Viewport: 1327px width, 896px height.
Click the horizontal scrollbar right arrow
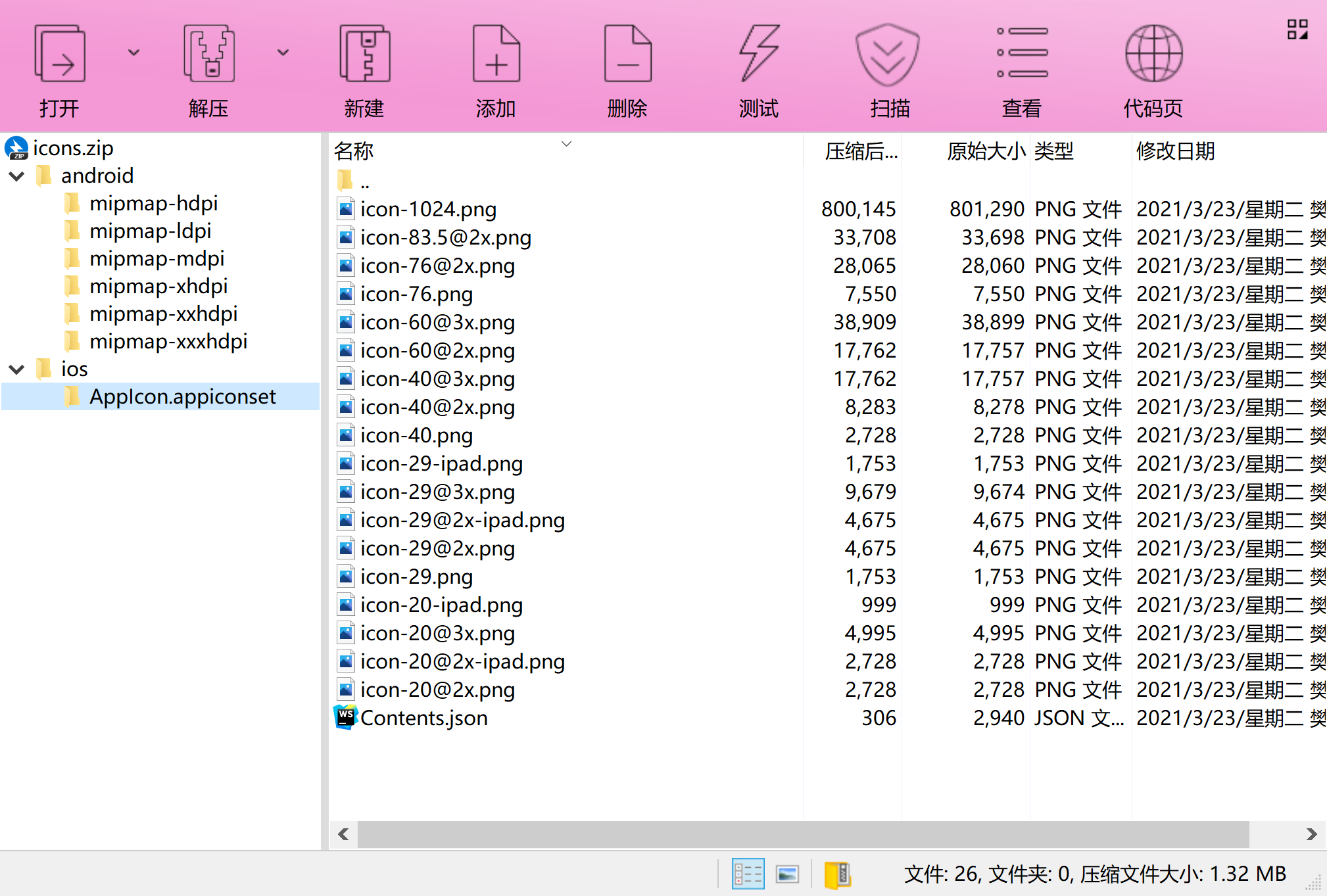click(1311, 834)
